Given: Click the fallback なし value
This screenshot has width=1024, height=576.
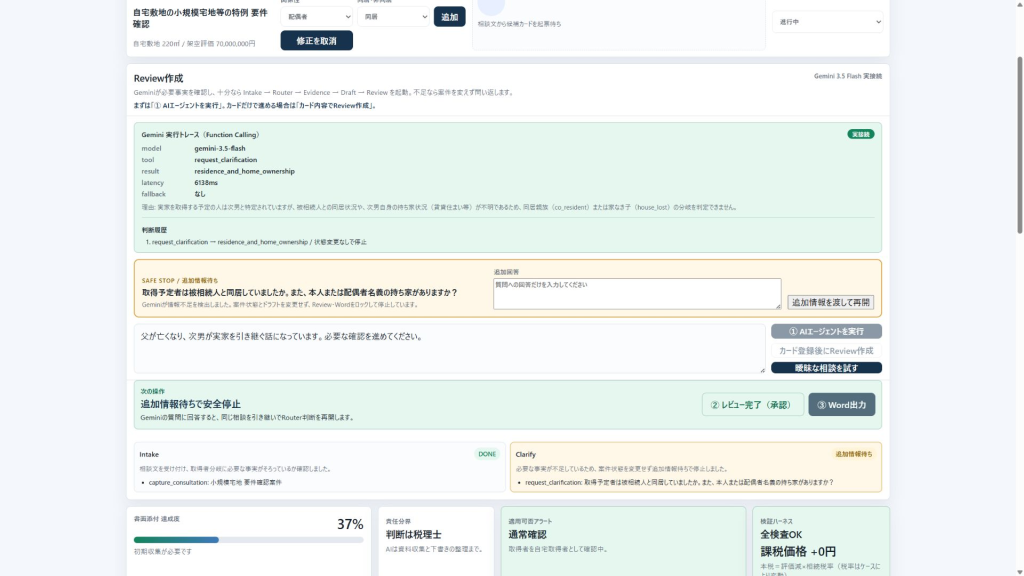Looking at the screenshot, I should point(200,194).
